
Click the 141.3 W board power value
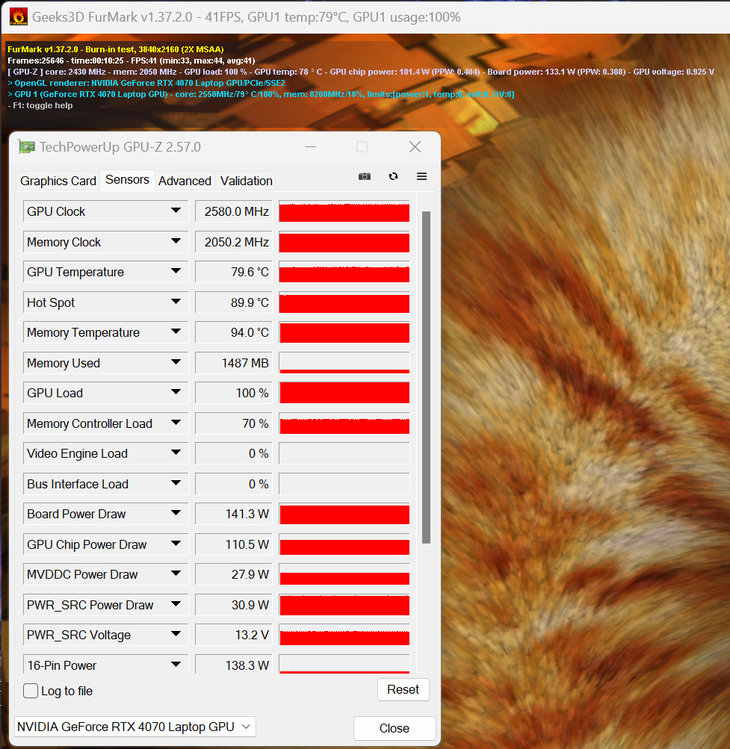[x=234, y=514]
